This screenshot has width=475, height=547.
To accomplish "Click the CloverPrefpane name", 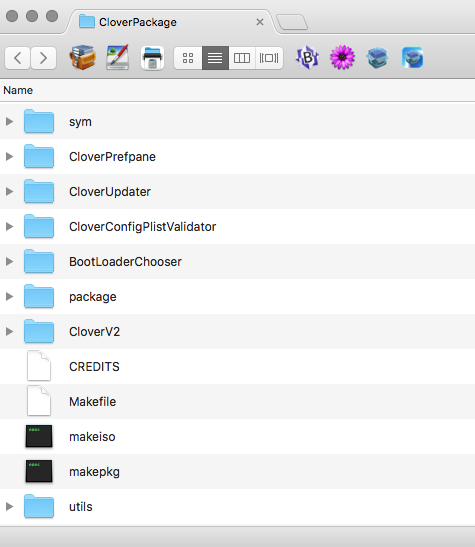I will [112, 157].
